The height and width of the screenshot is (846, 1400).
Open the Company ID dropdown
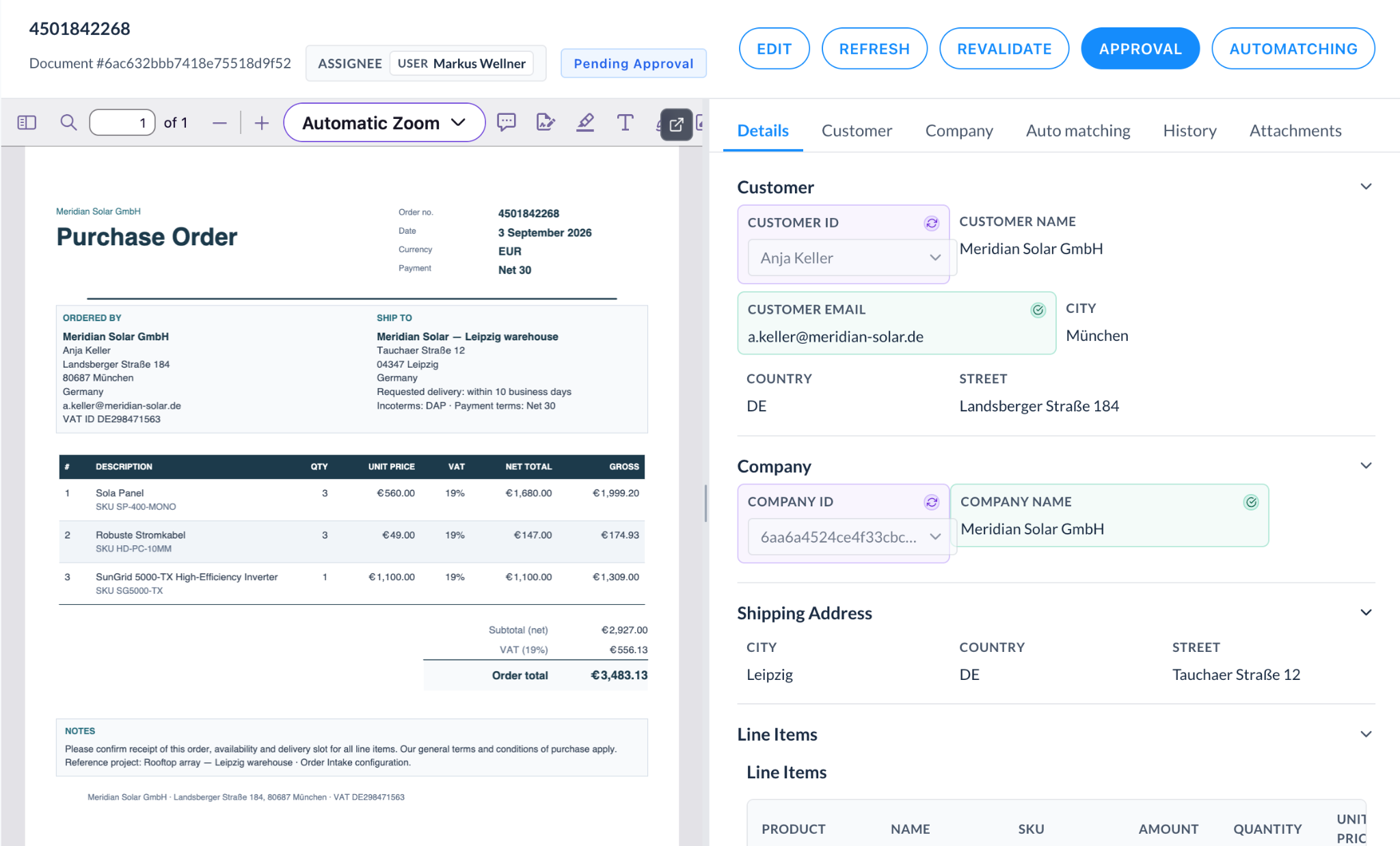(851, 536)
